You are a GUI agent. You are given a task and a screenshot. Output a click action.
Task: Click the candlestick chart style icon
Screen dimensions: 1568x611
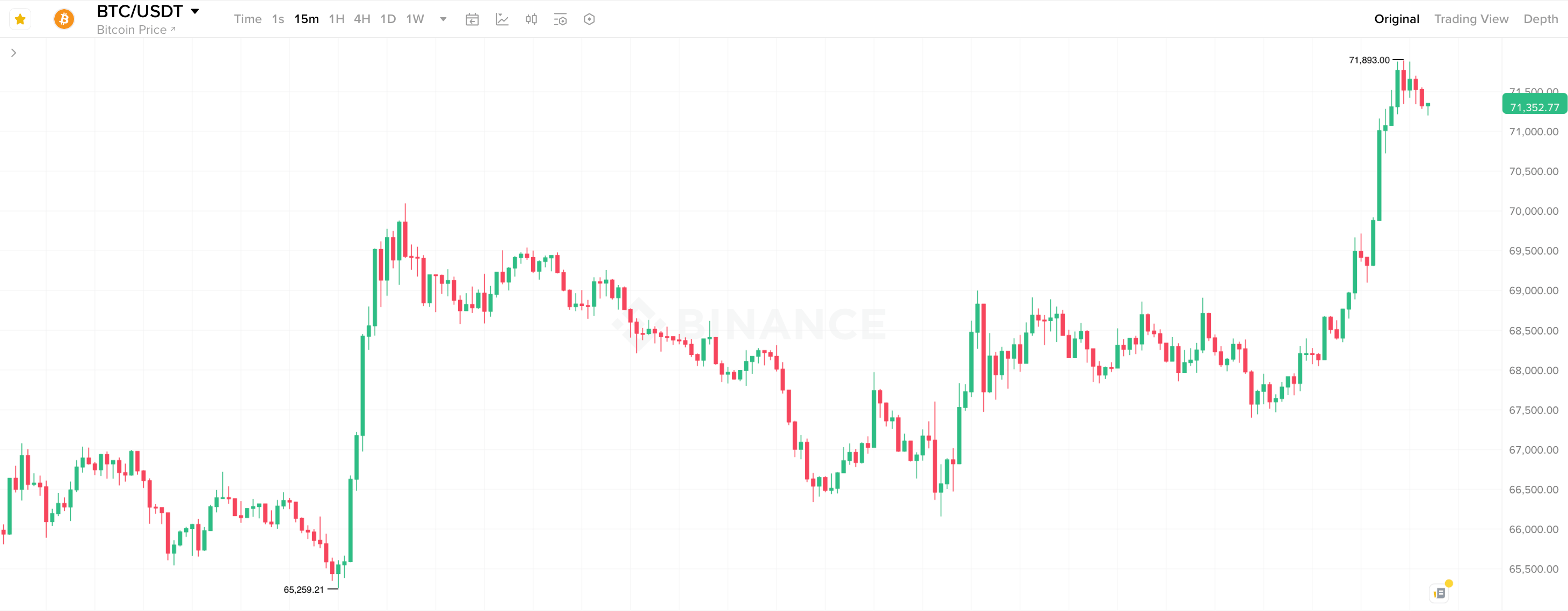531,19
